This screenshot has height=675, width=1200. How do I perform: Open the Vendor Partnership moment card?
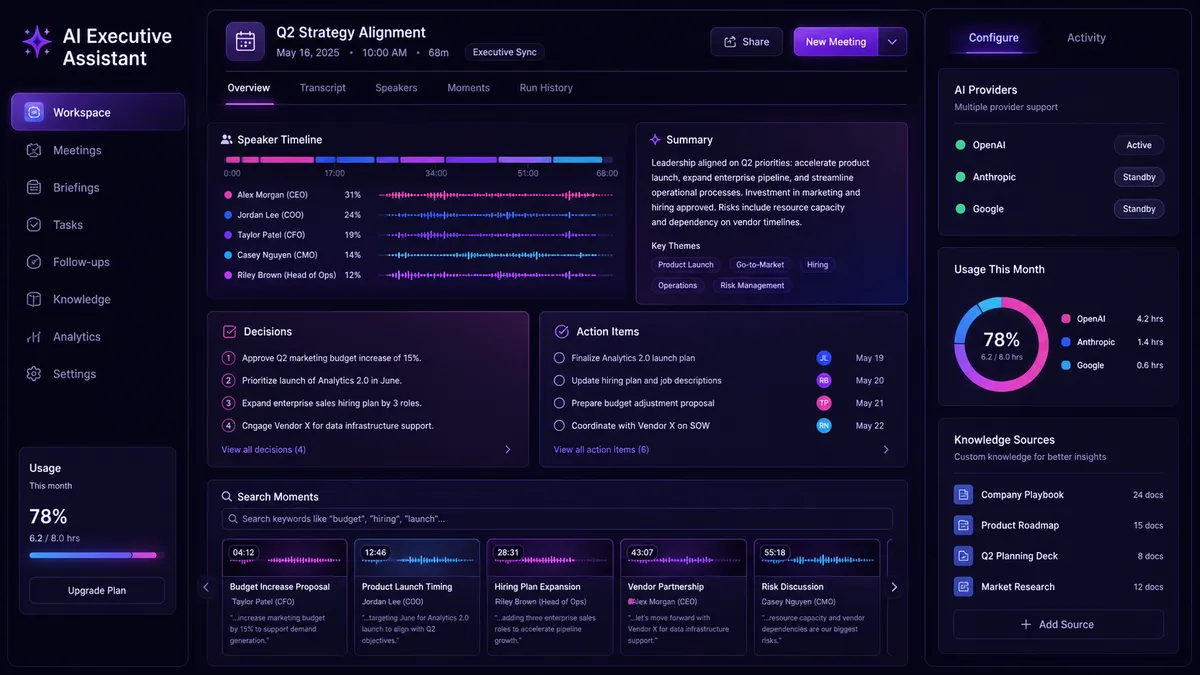[683, 597]
